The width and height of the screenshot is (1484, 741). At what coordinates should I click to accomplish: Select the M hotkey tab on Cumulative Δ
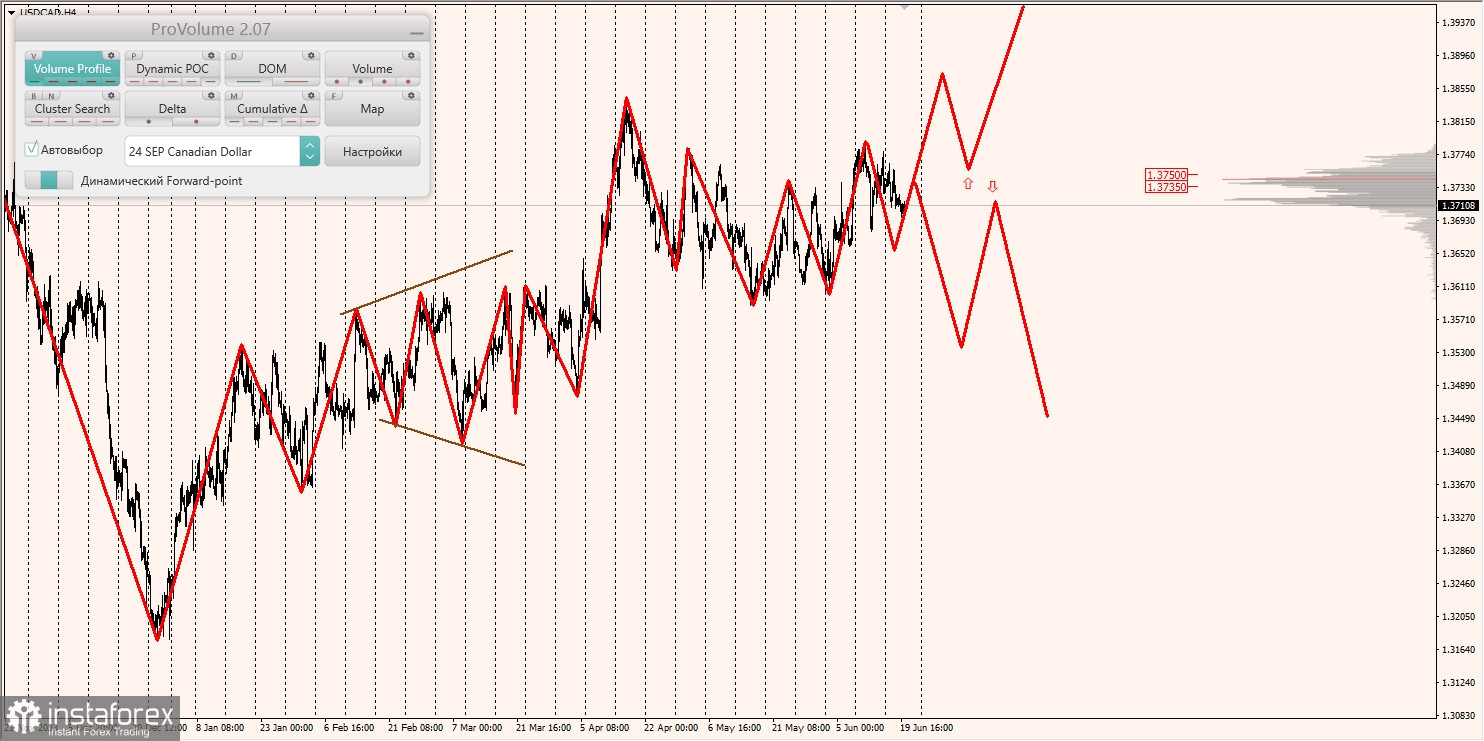[233, 96]
